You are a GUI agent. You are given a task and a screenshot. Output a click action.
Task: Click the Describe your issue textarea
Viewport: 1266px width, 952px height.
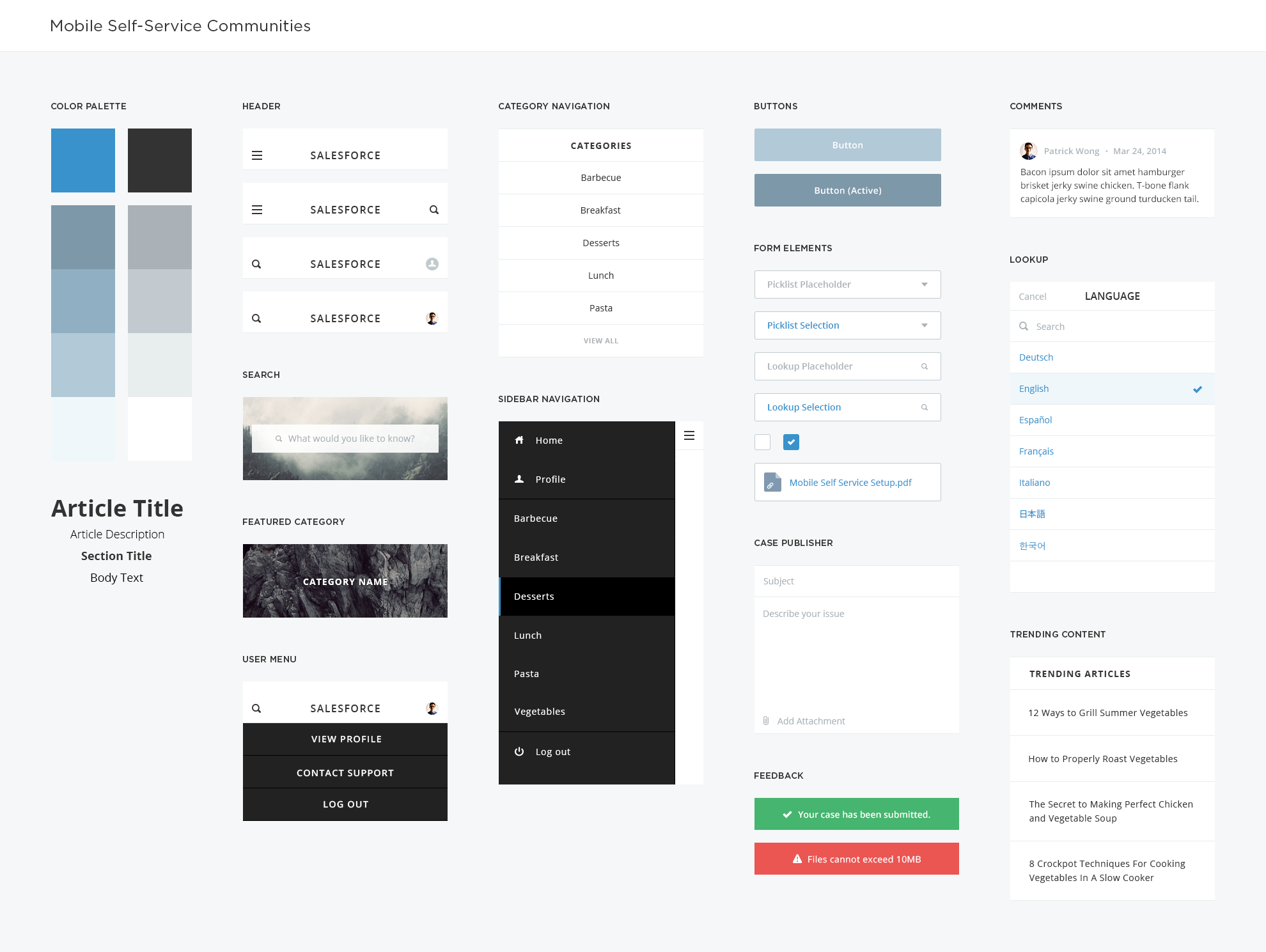(857, 652)
